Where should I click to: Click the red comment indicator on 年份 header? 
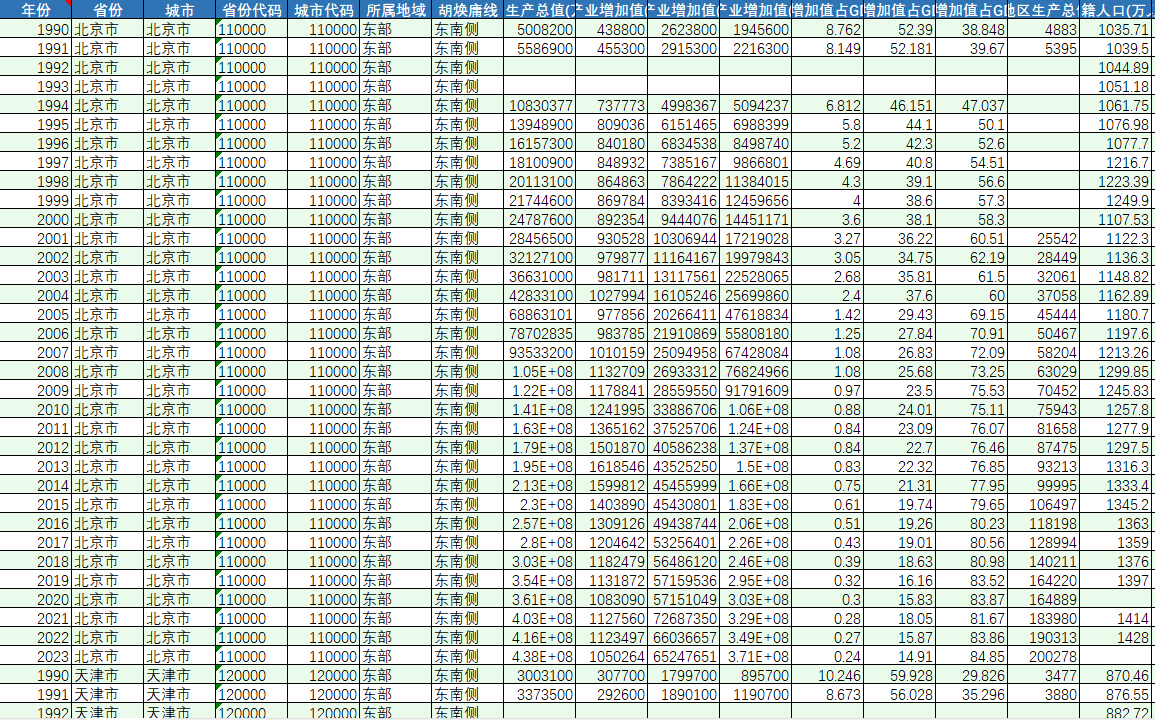(x=69, y=3)
